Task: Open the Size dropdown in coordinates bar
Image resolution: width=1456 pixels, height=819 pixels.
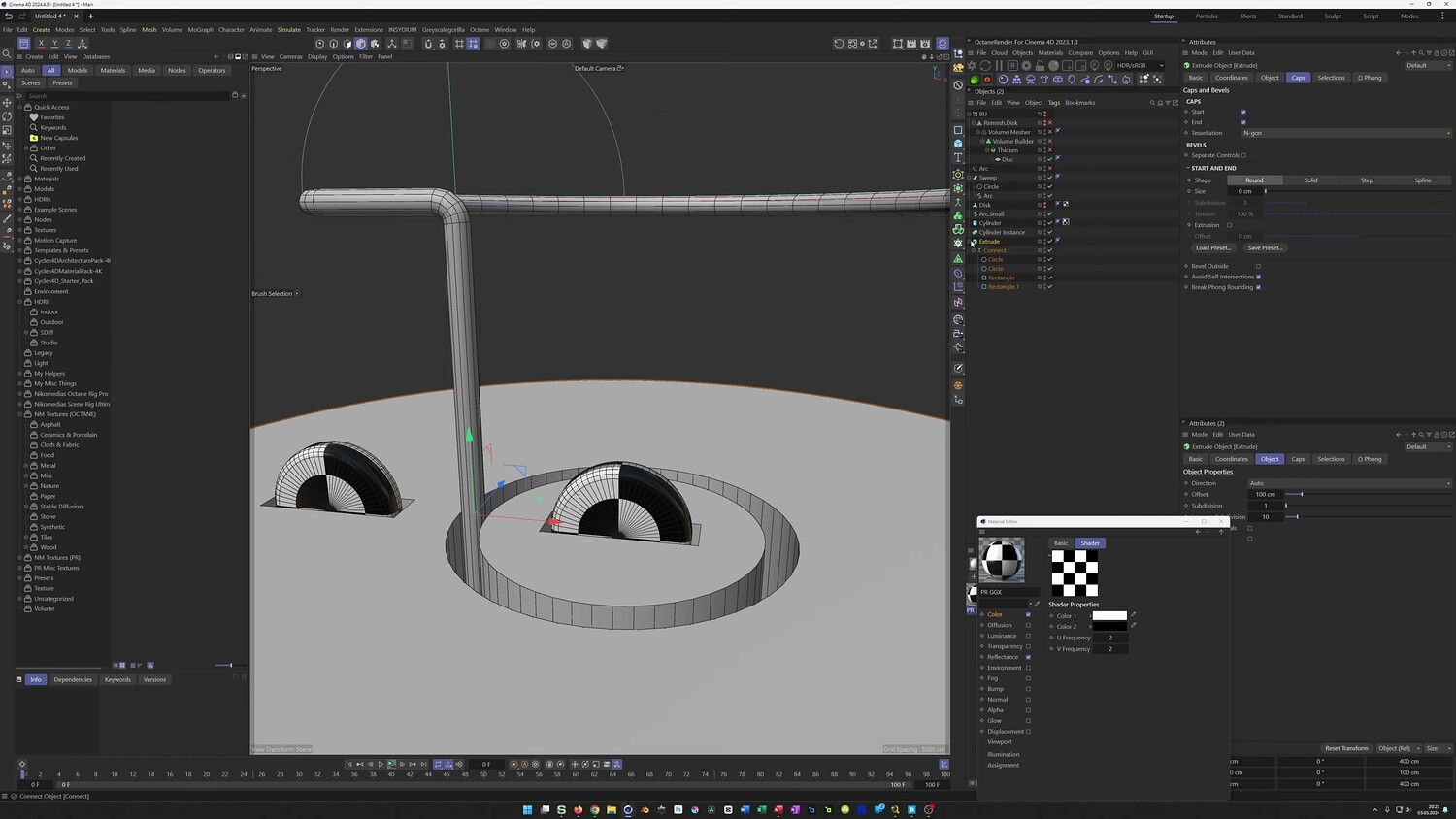Action: pyautogui.click(x=1437, y=748)
